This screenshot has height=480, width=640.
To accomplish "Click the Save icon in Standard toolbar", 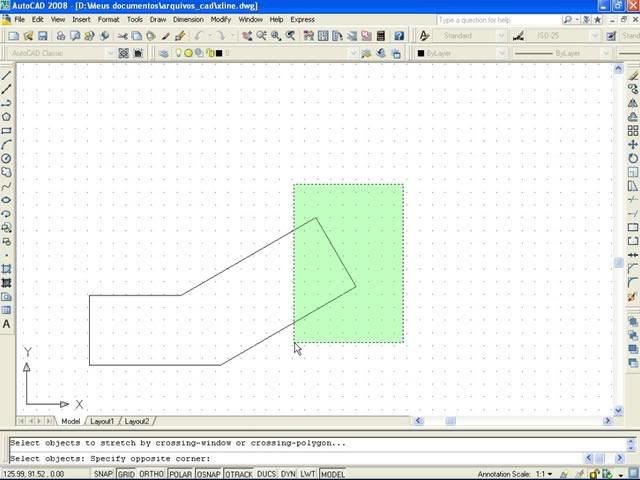I will 42,36.
